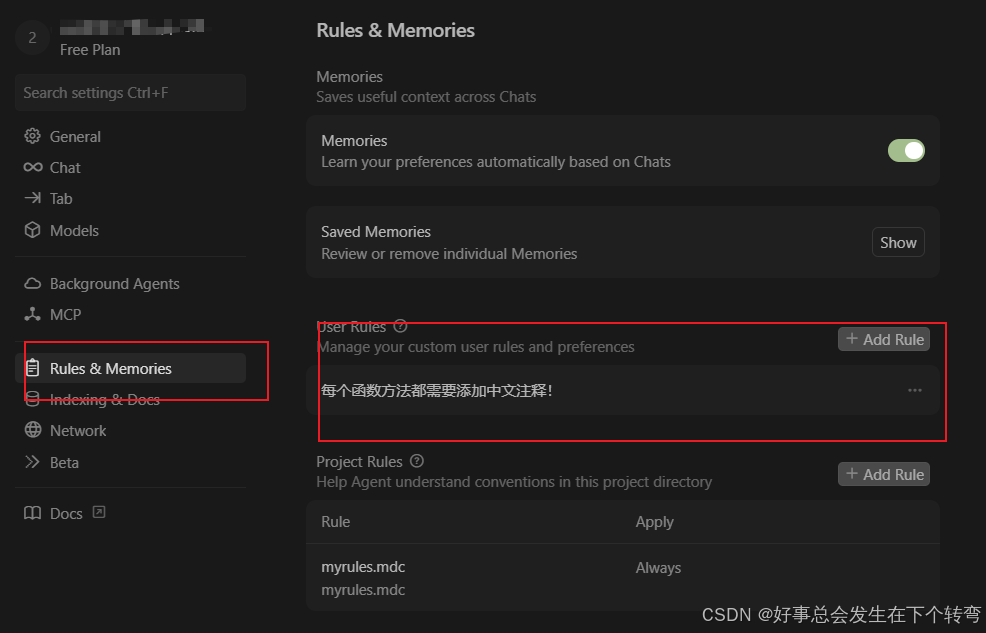986x633 pixels.
Task: Open the Always apply setting for myrules.mdc
Action: pyautogui.click(x=658, y=567)
